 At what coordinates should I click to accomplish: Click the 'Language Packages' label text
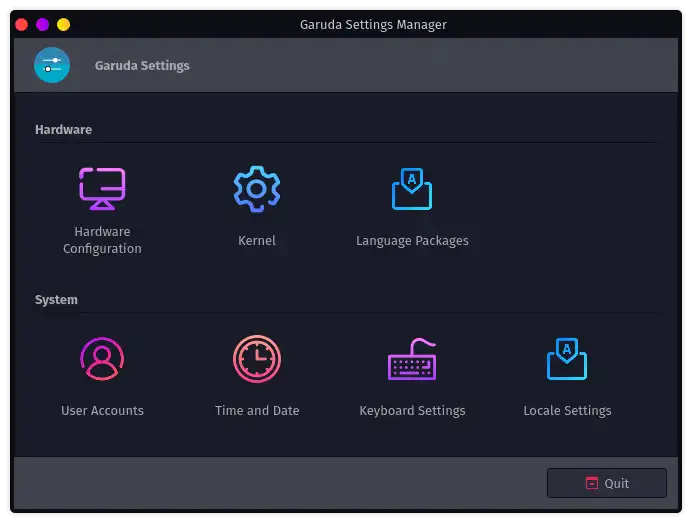click(412, 241)
